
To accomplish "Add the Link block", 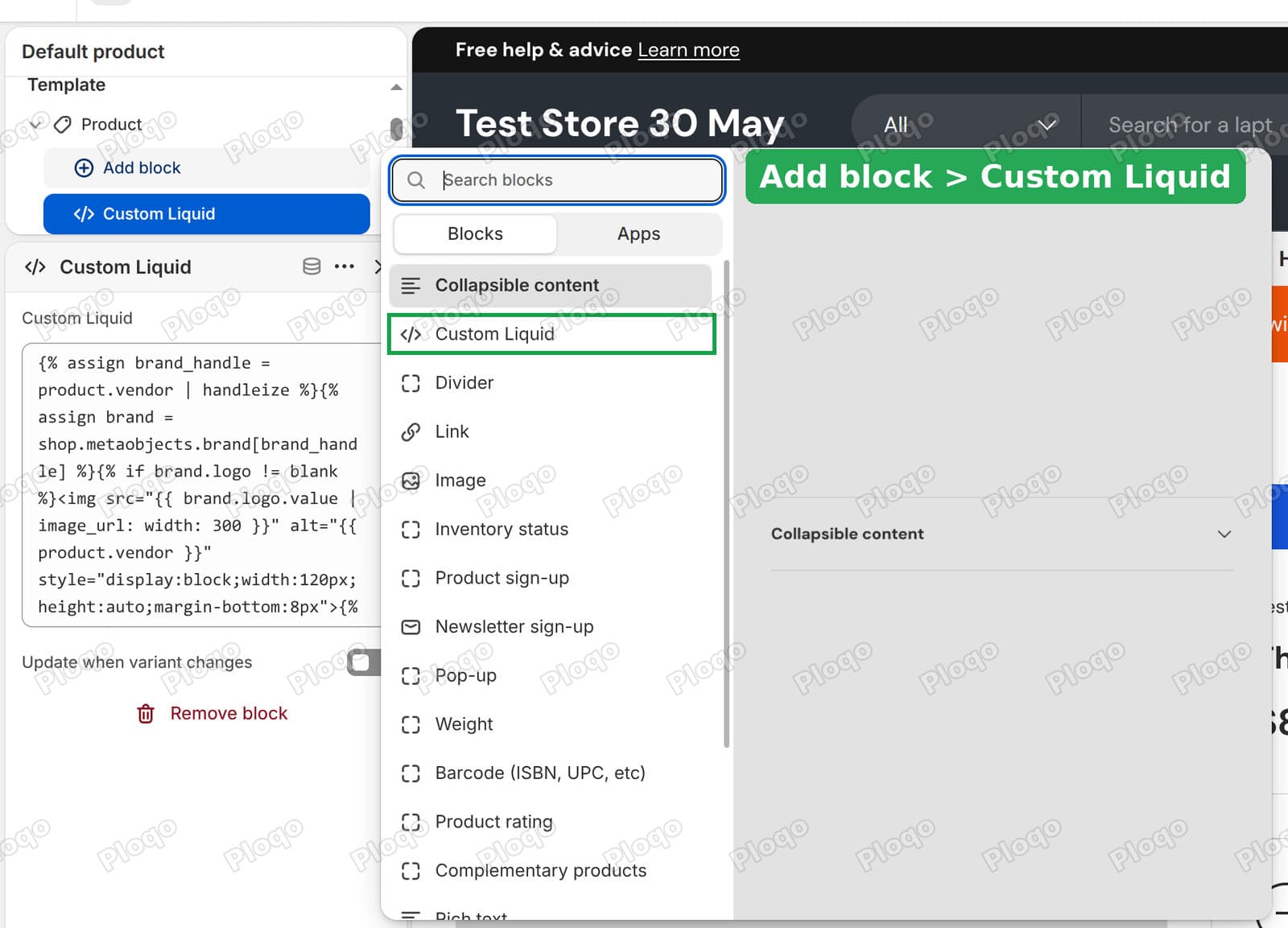I will tap(551, 431).
